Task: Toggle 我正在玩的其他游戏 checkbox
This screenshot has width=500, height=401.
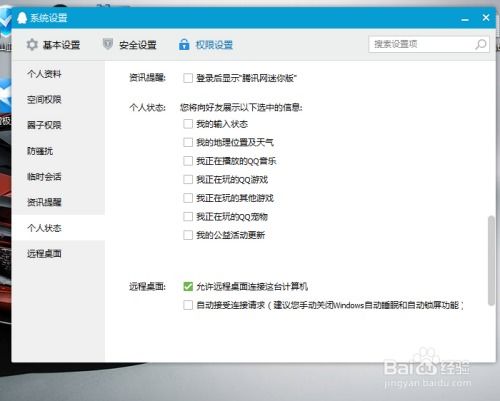Action: pos(188,198)
